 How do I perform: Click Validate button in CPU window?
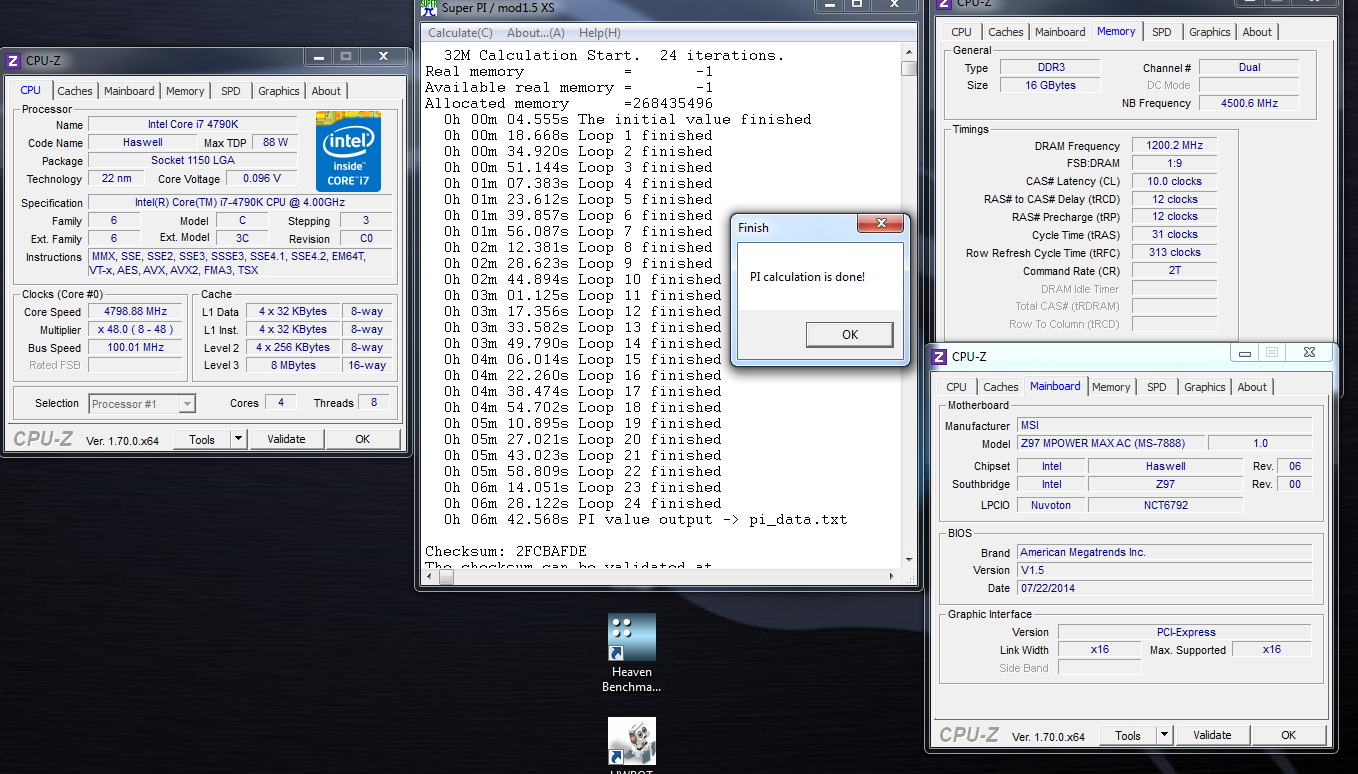point(286,439)
